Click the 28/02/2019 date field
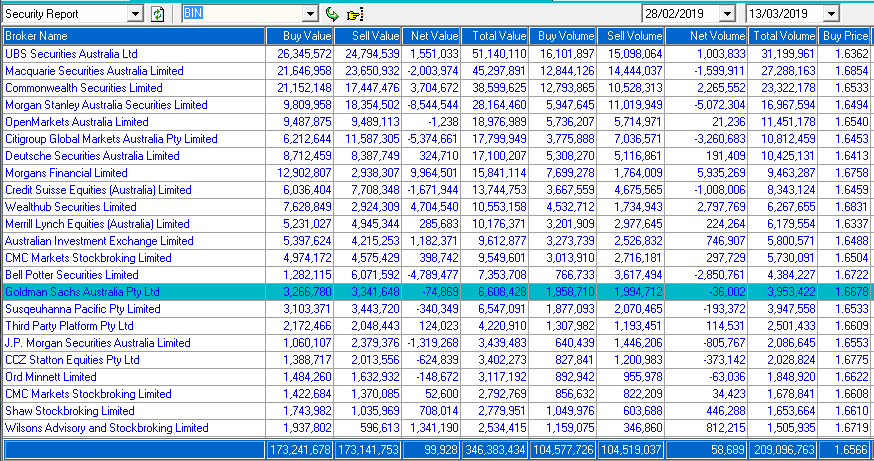The height and width of the screenshot is (461, 874). click(x=681, y=14)
